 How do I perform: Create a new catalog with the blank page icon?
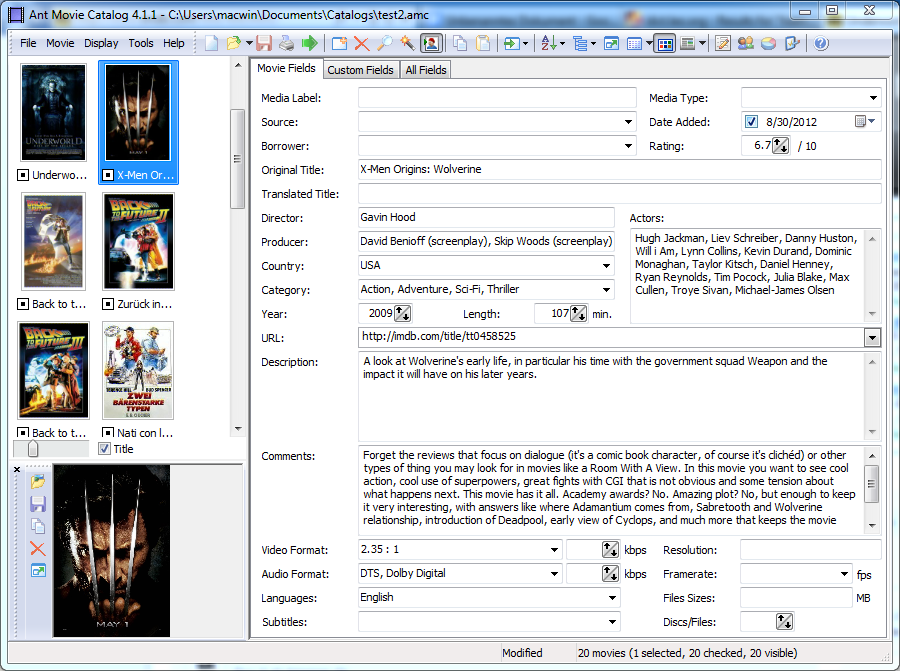pos(211,44)
